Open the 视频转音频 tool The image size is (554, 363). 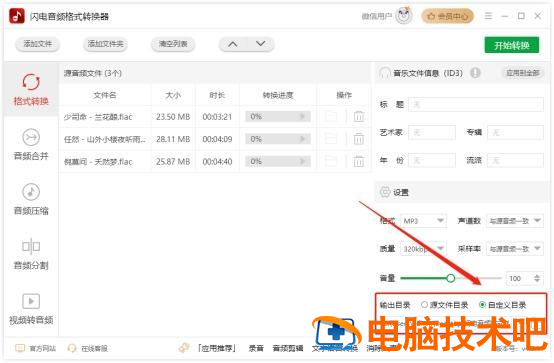pyautogui.click(x=31, y=301)
